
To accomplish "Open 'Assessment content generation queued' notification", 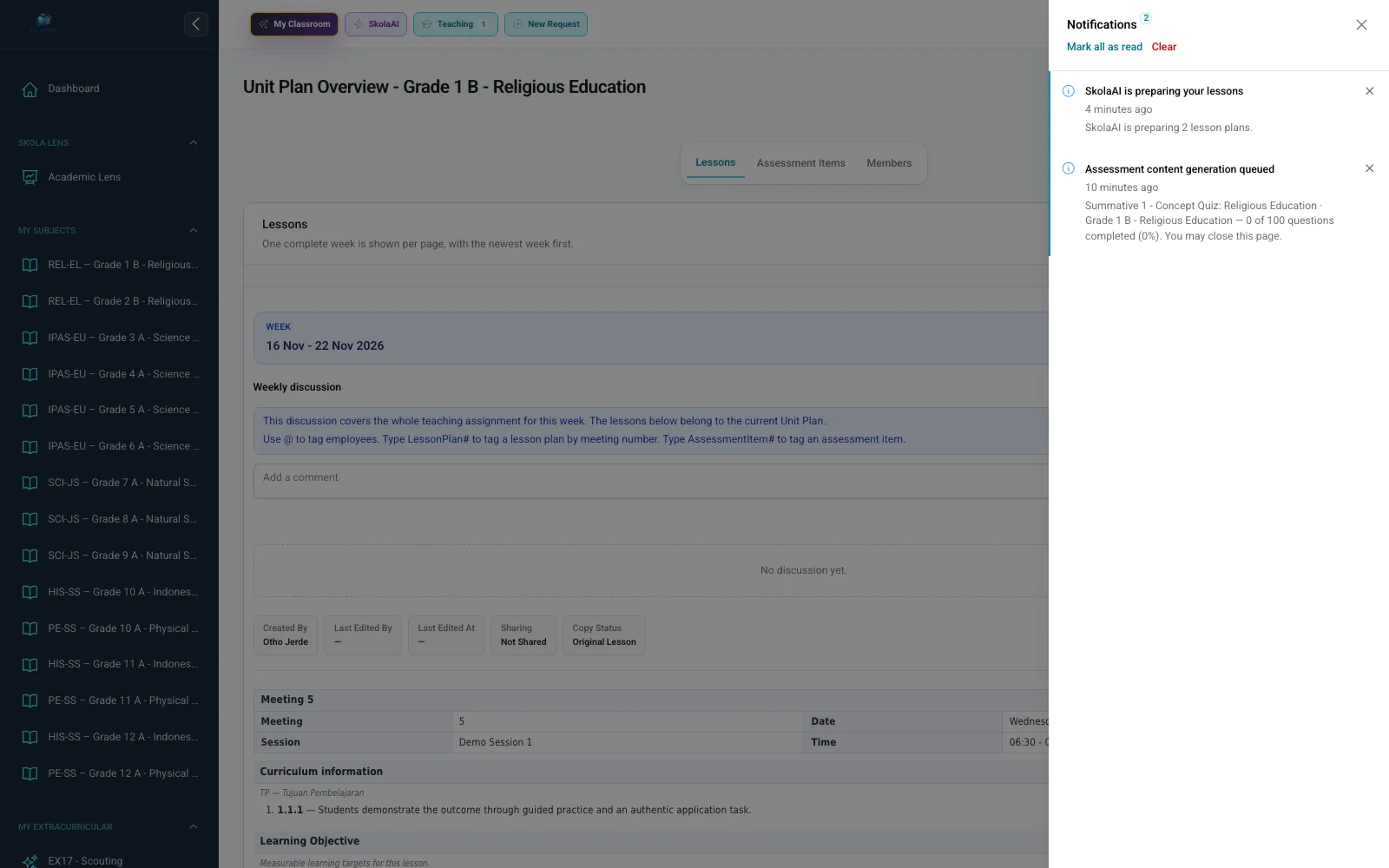I will (x=1219, y=202).
